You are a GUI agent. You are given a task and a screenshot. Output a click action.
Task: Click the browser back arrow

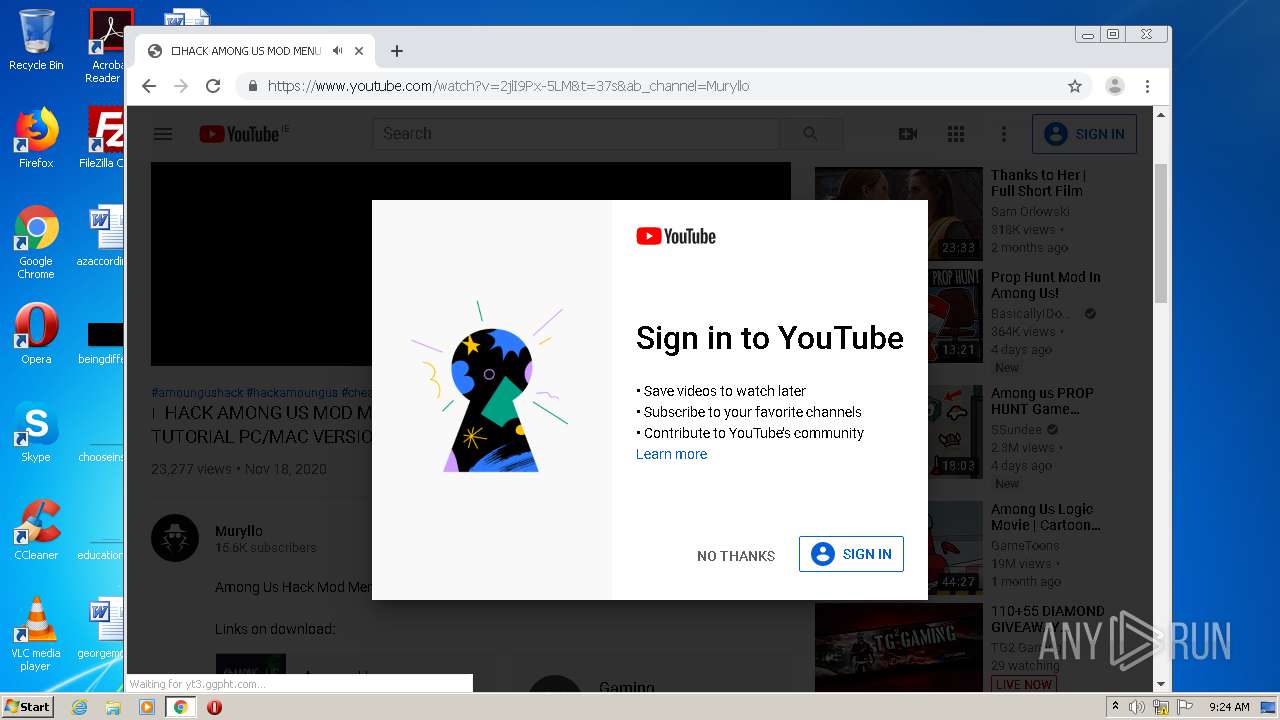[x=149, y=86]
